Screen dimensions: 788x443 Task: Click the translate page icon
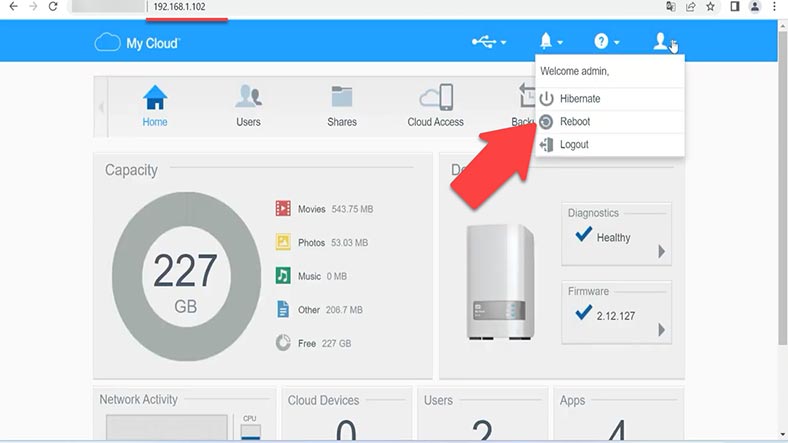click(670, 7)
